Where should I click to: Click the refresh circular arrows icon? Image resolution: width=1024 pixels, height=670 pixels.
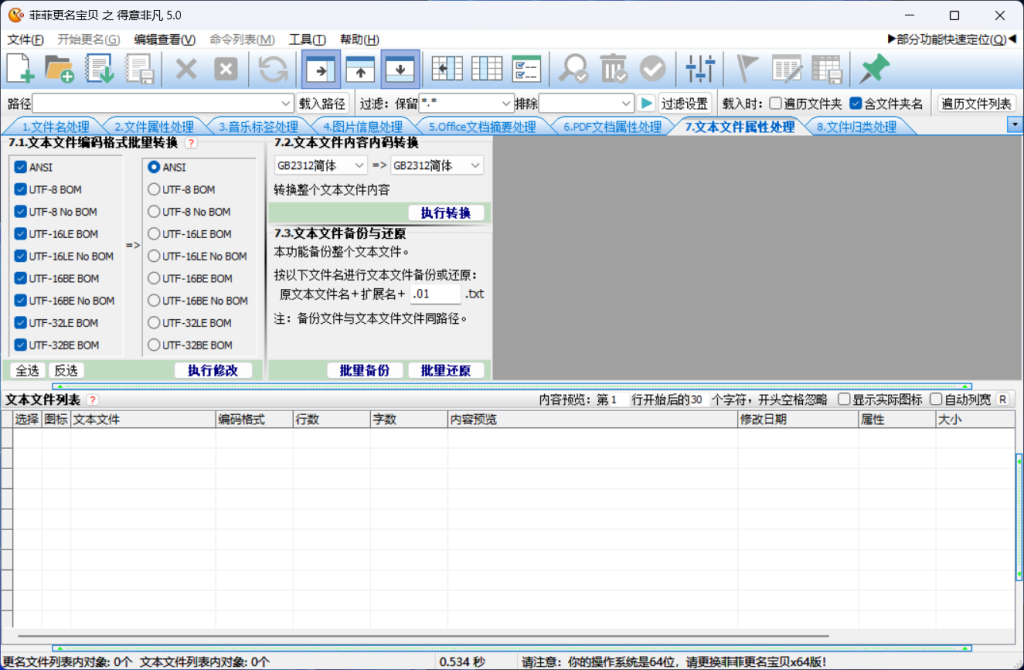[x=273, y=68]
